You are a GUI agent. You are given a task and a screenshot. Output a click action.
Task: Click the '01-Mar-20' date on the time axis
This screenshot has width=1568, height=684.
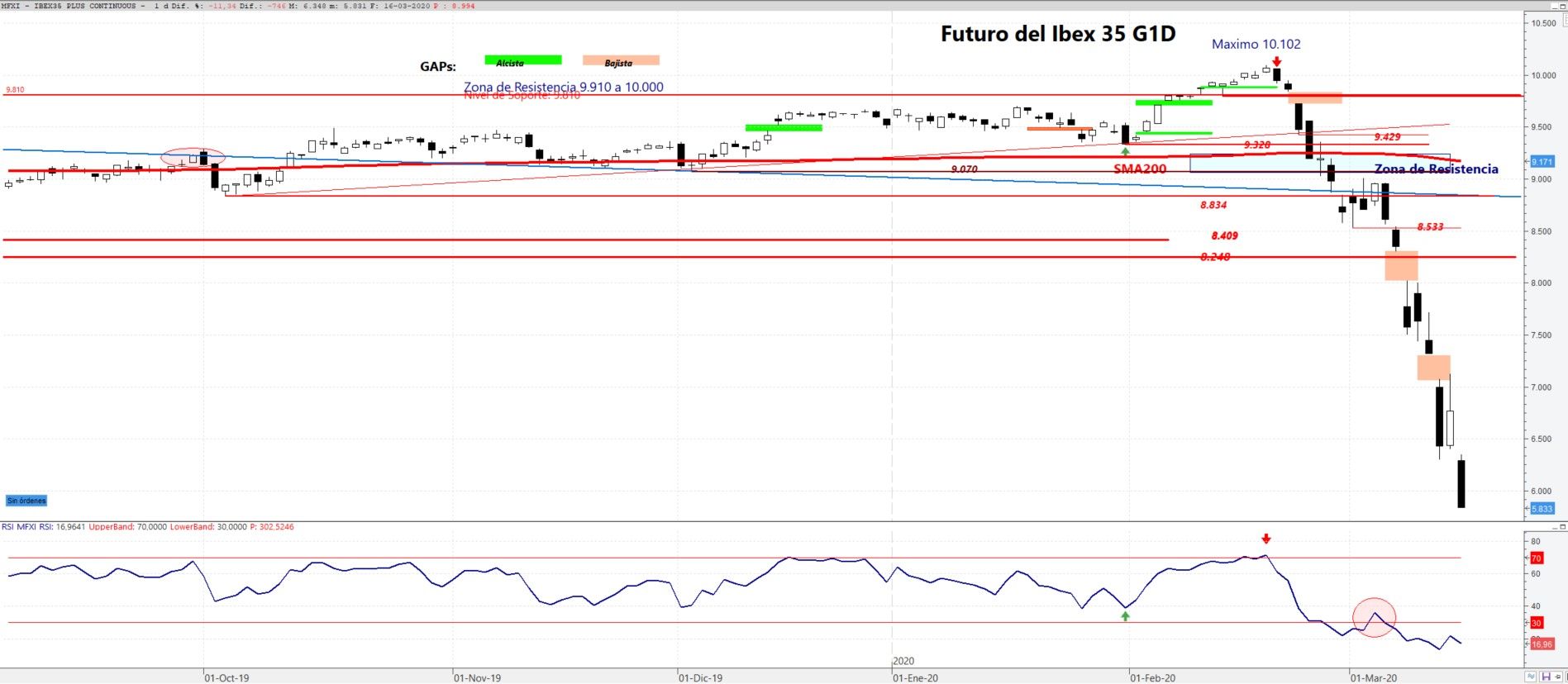[1374, 678]
